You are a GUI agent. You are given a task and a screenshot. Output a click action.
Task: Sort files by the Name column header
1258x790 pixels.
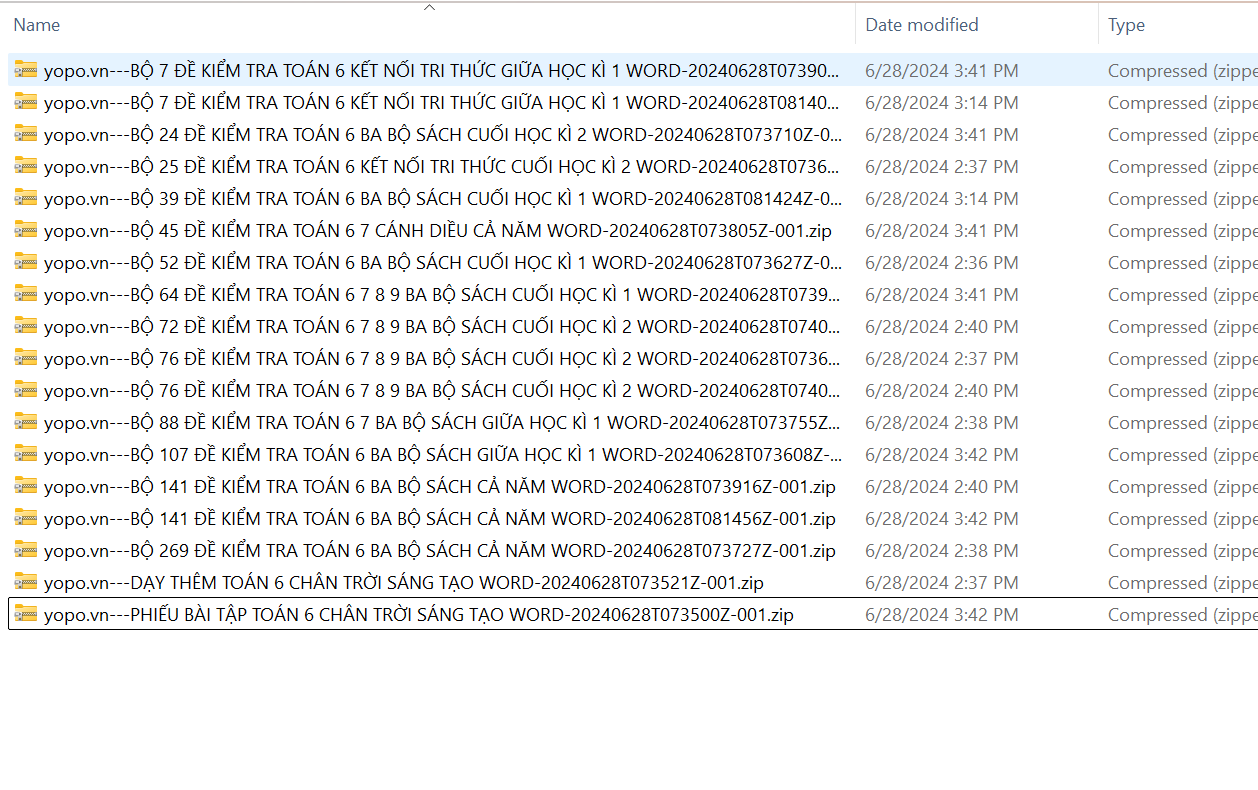pyautogui.click(x=37, y=25)
